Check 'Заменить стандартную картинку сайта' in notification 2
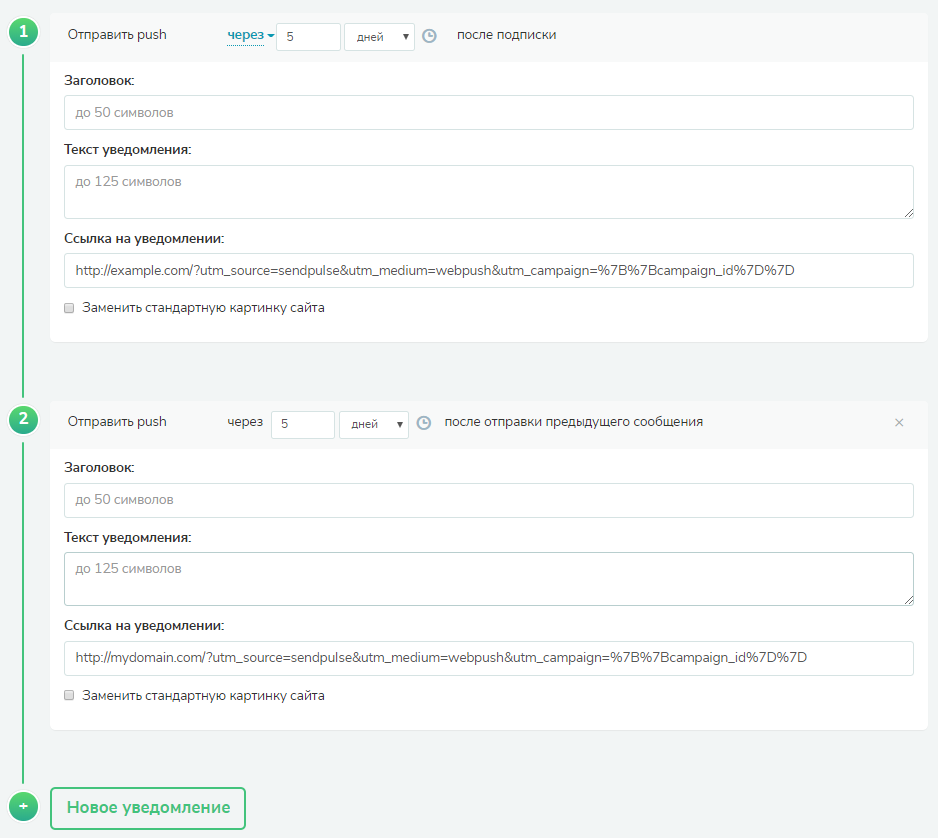The height and width of the screenshot is (838, 938). 69,695
